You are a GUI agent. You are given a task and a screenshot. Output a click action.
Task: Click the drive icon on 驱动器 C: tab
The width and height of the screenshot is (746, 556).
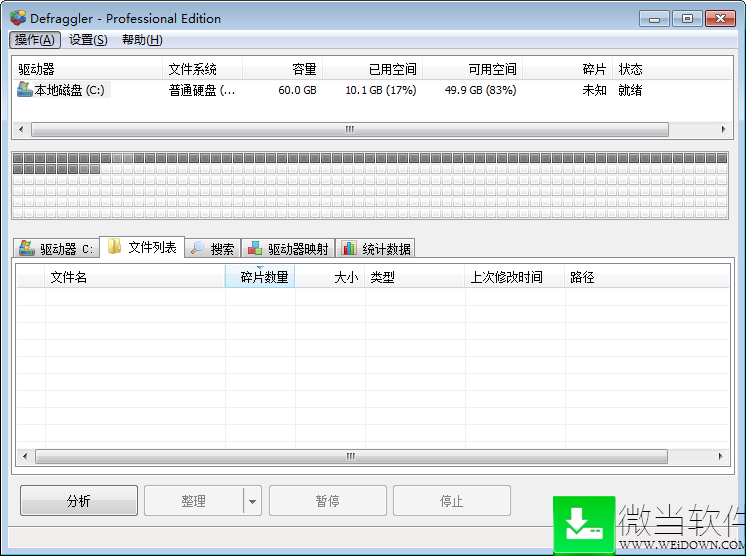click(27, 248)
